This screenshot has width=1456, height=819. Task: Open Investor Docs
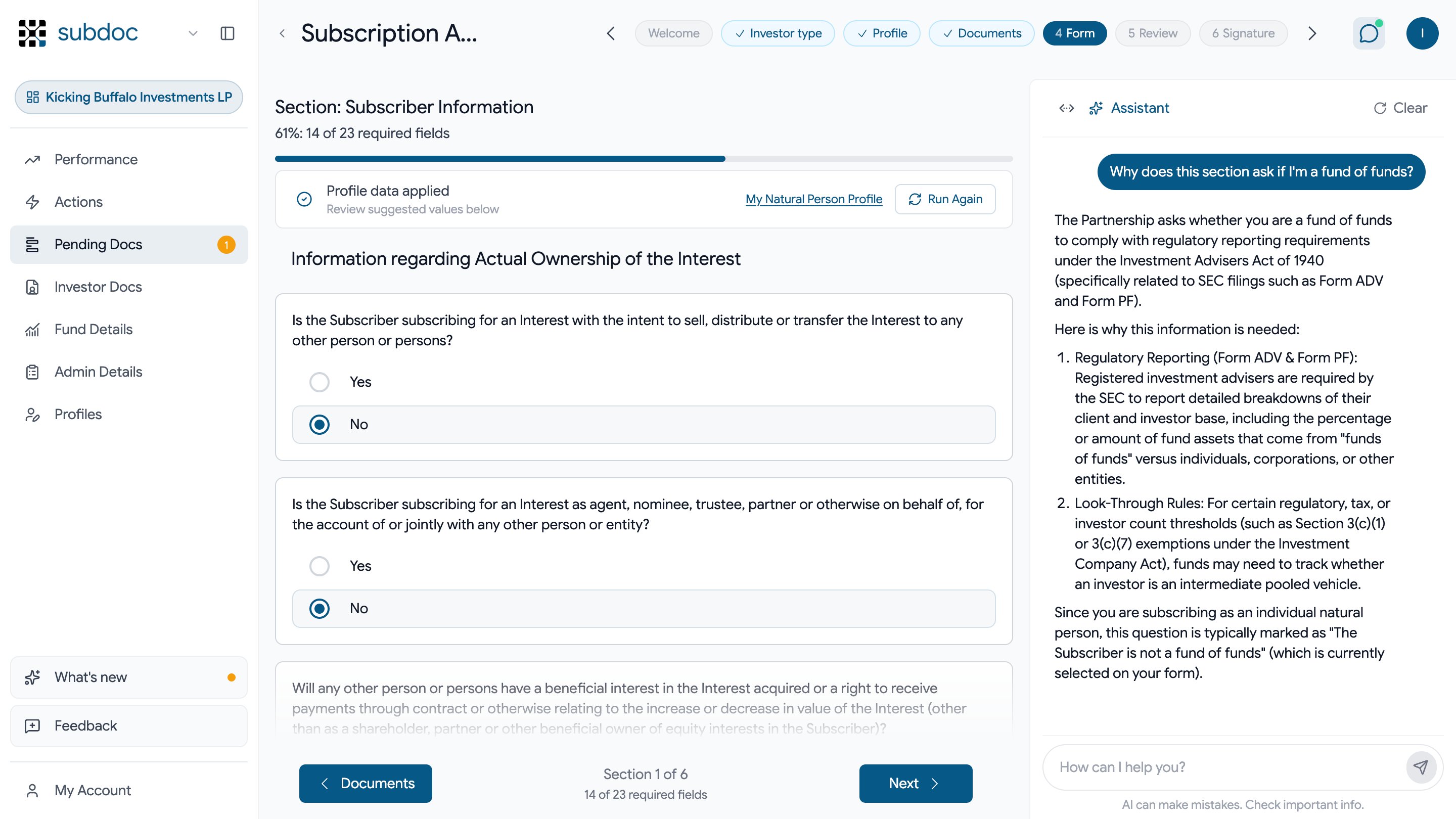point(129,287)
